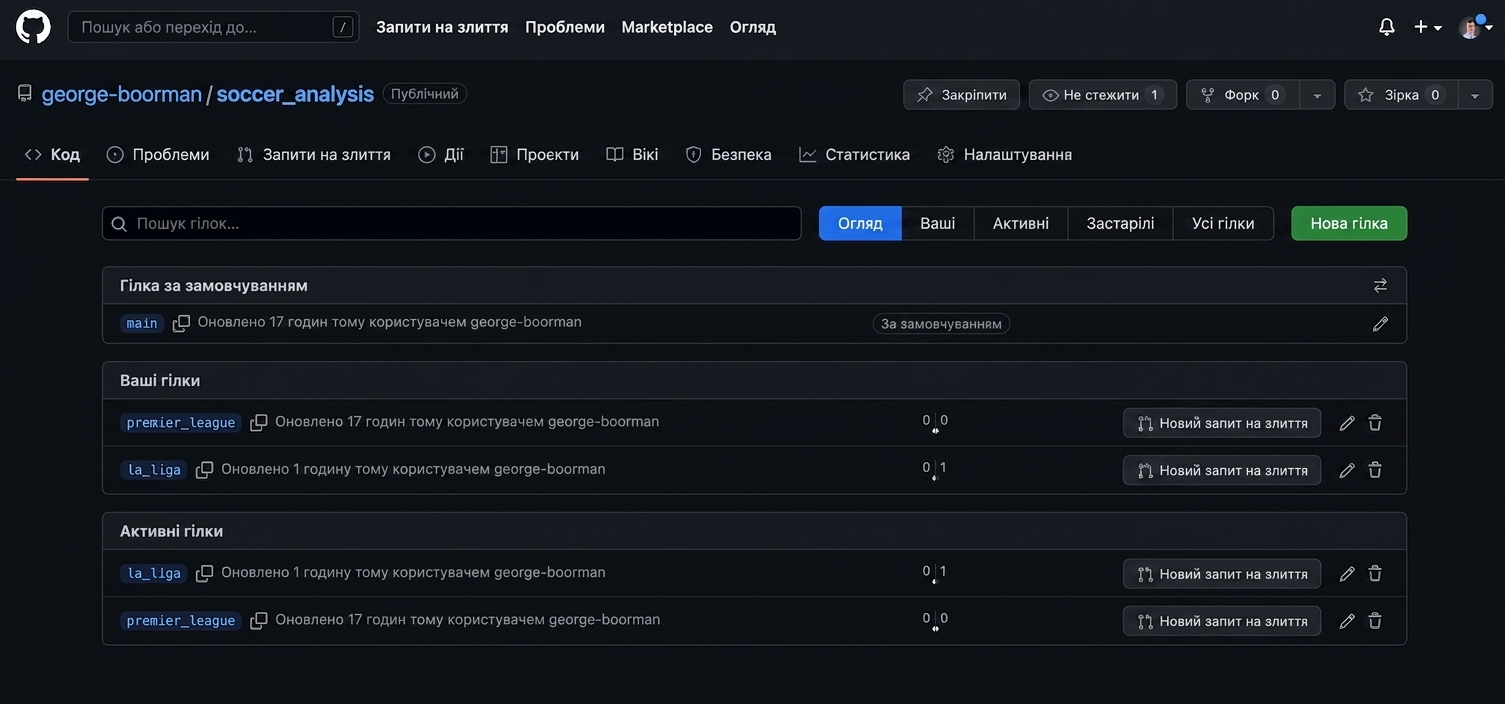1505x704 pixels.
Task: New pull request for premier_league in Ваші гілки
Action: (x=1222, y=423)
